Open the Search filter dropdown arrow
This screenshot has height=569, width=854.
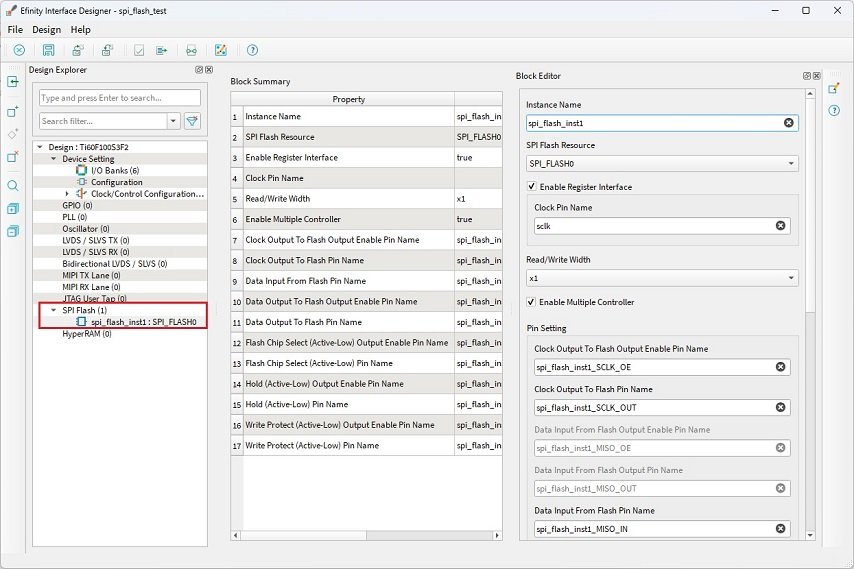click(173, 121)
